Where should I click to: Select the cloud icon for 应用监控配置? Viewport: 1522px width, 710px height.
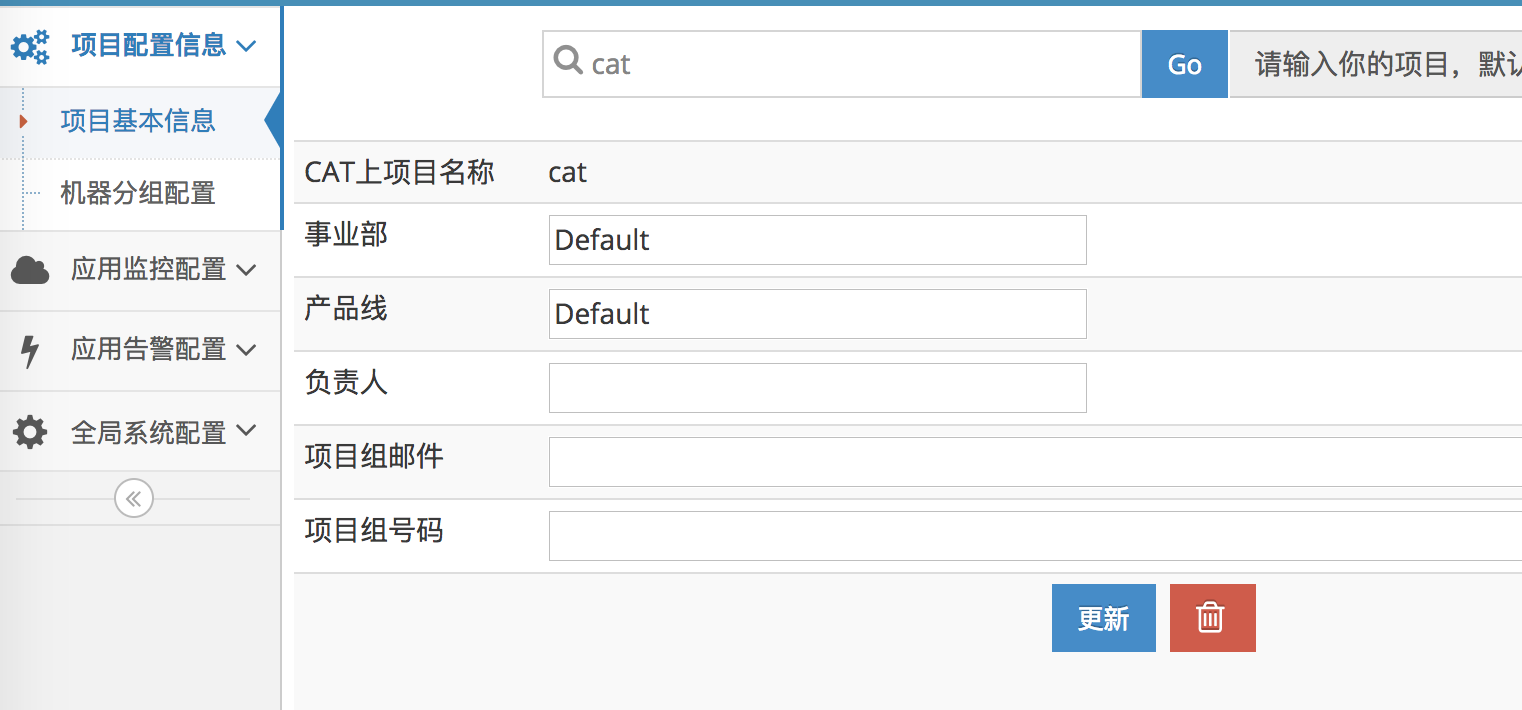pyautogui.click(x=30, y=269)
